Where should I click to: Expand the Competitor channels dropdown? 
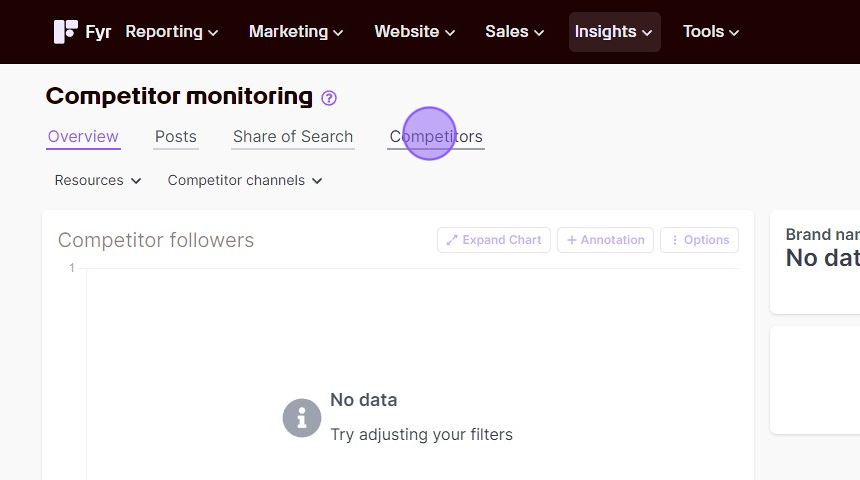[x=245, y=180]
